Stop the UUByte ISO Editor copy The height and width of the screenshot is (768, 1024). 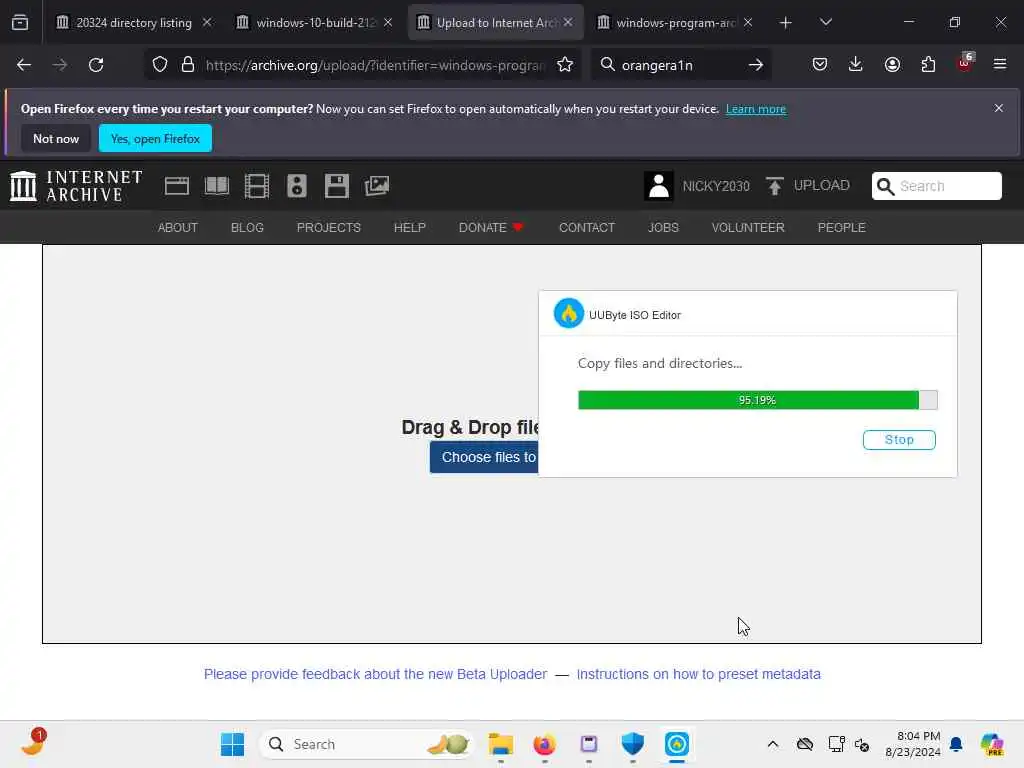pyautogui.click(x=899, y=440)
